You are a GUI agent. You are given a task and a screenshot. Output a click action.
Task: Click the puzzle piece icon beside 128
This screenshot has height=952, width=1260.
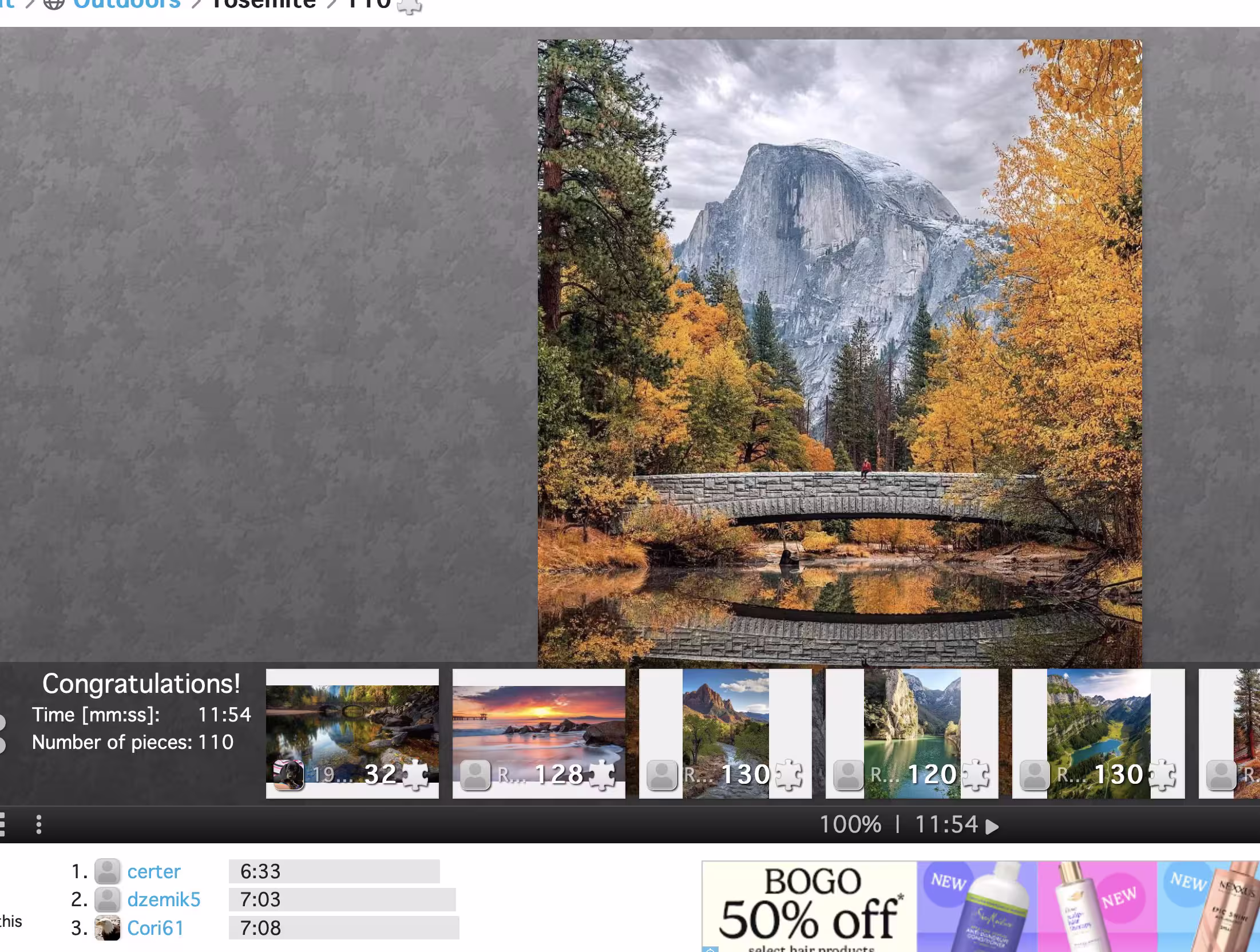(x=603, y=775)
